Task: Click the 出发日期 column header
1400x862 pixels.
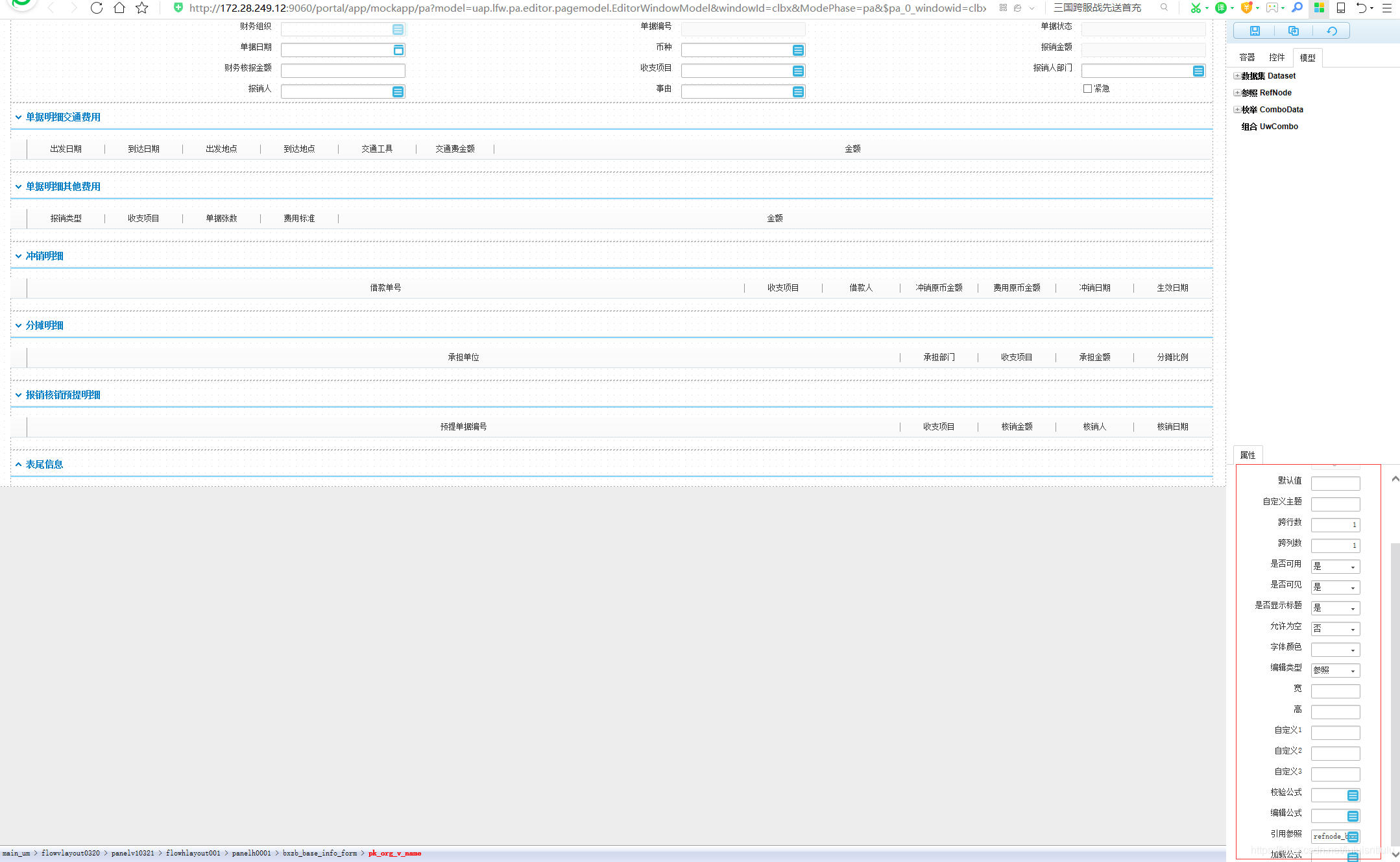Action: pyautogui.click(x=66, y=149)
